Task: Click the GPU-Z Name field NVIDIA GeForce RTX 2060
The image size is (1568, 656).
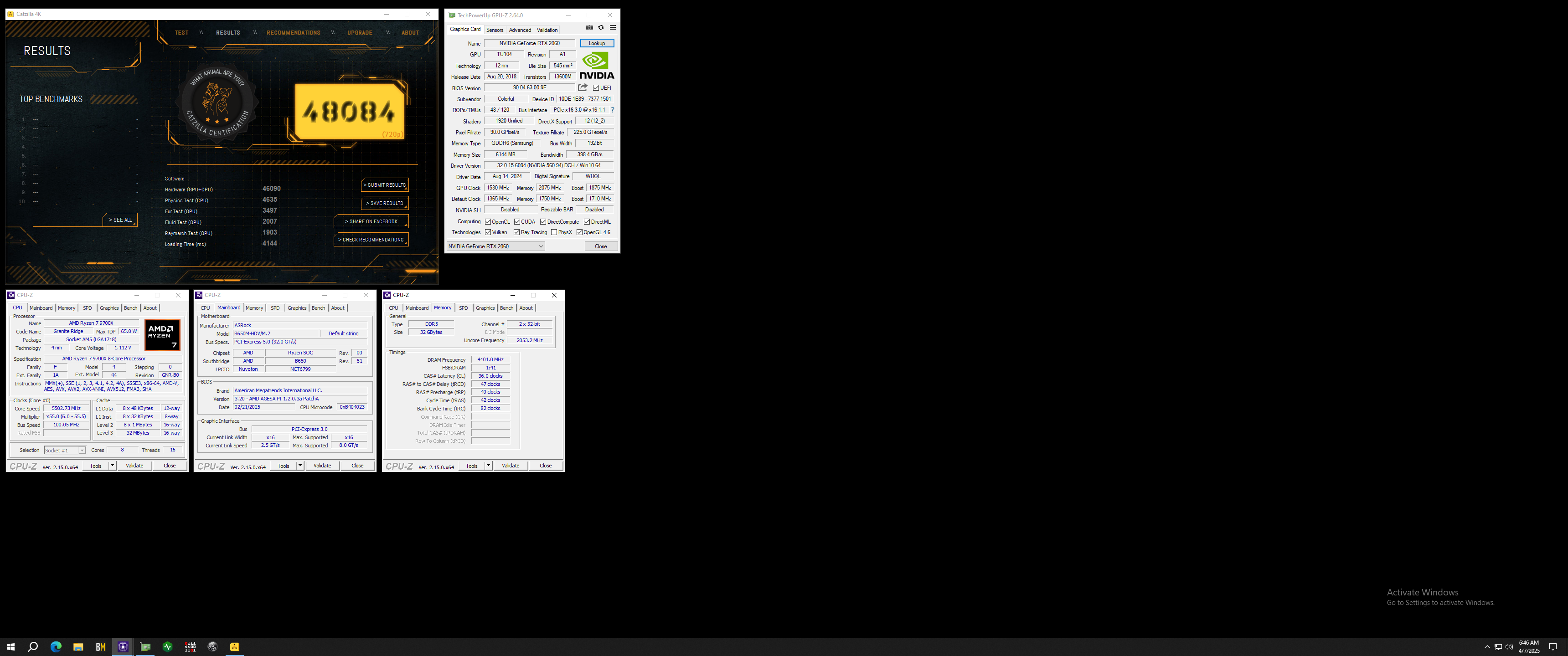Action: pyautogui.click(x=530, y=43)
